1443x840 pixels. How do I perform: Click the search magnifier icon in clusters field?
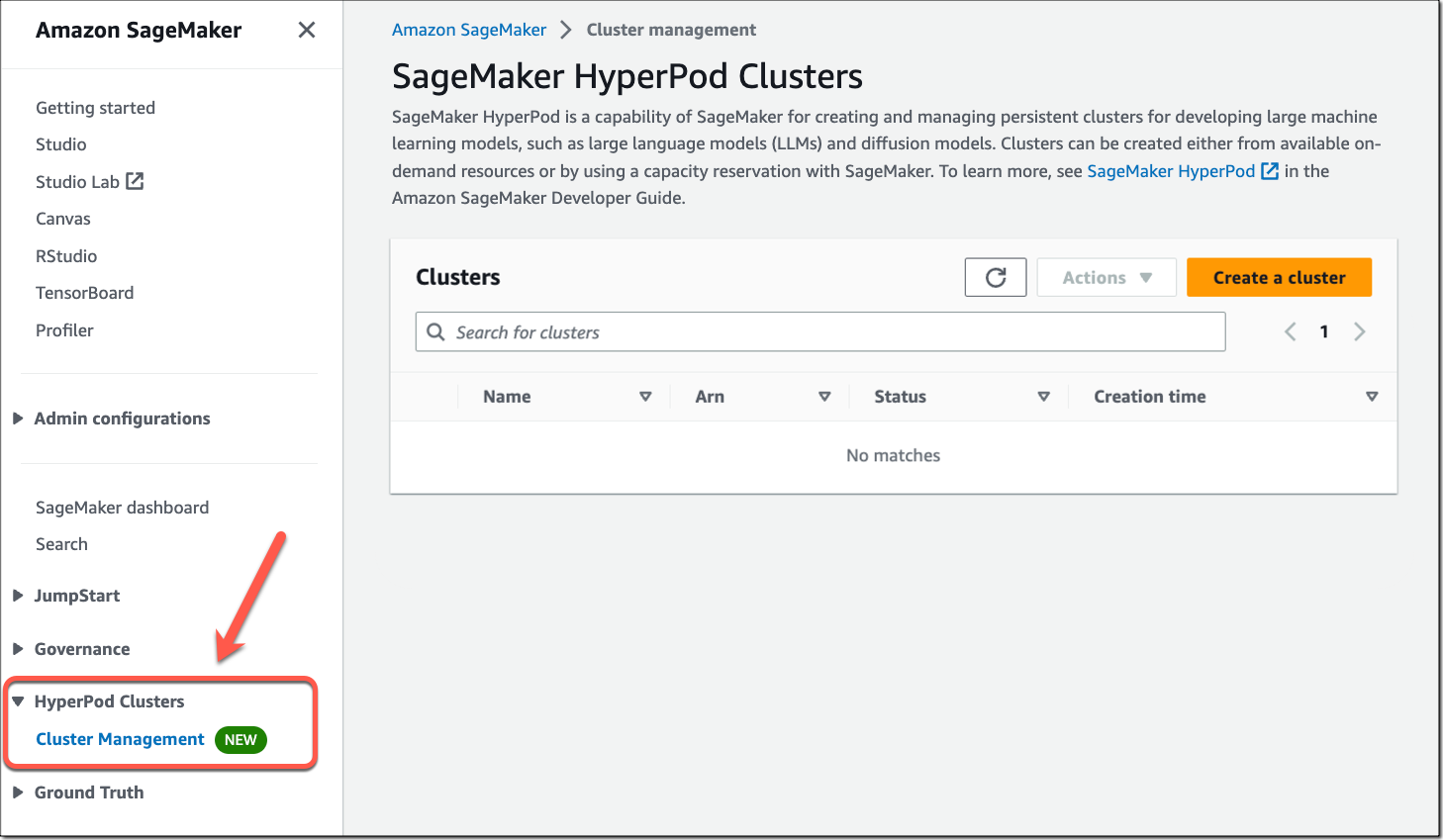pos(435,332)
